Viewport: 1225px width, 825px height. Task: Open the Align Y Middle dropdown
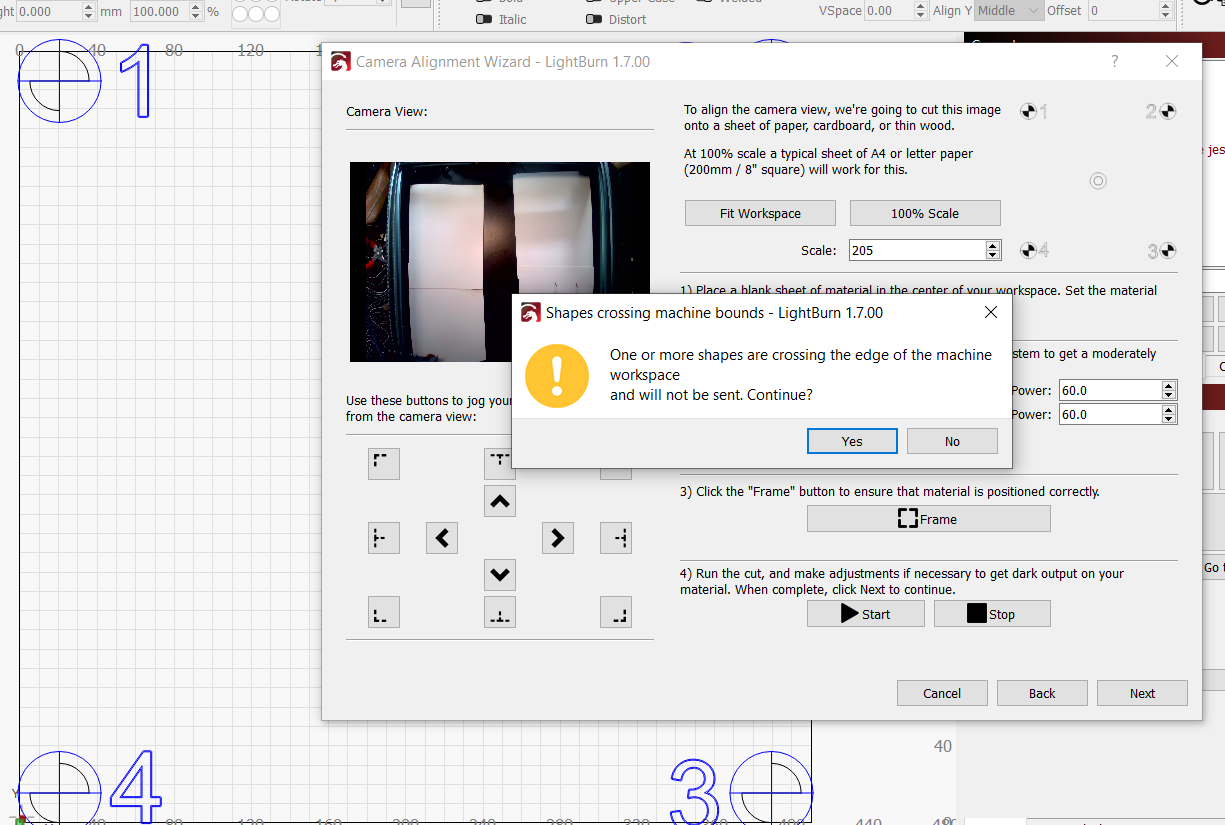pos(1009,10)
